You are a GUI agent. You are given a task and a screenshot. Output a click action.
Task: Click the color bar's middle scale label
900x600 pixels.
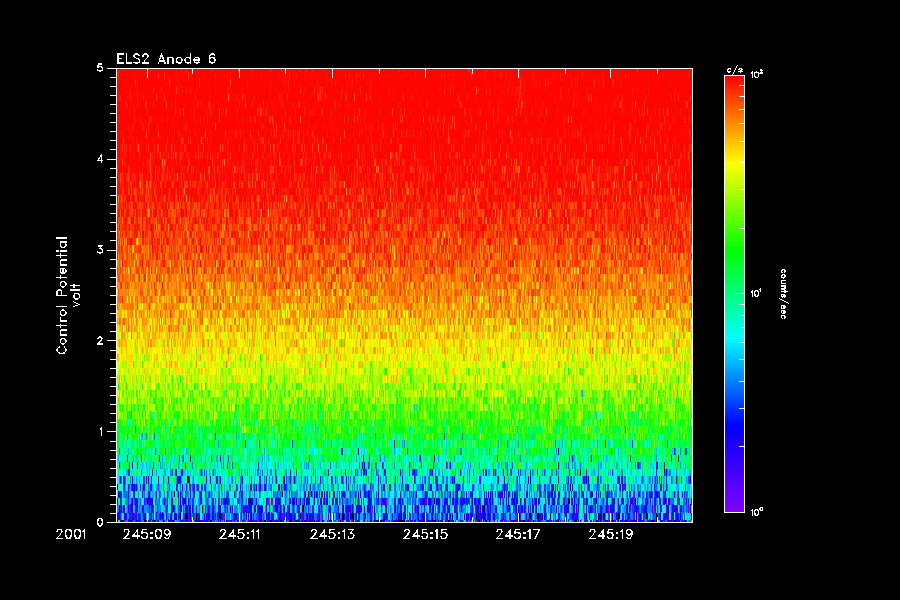pos(756,293)
